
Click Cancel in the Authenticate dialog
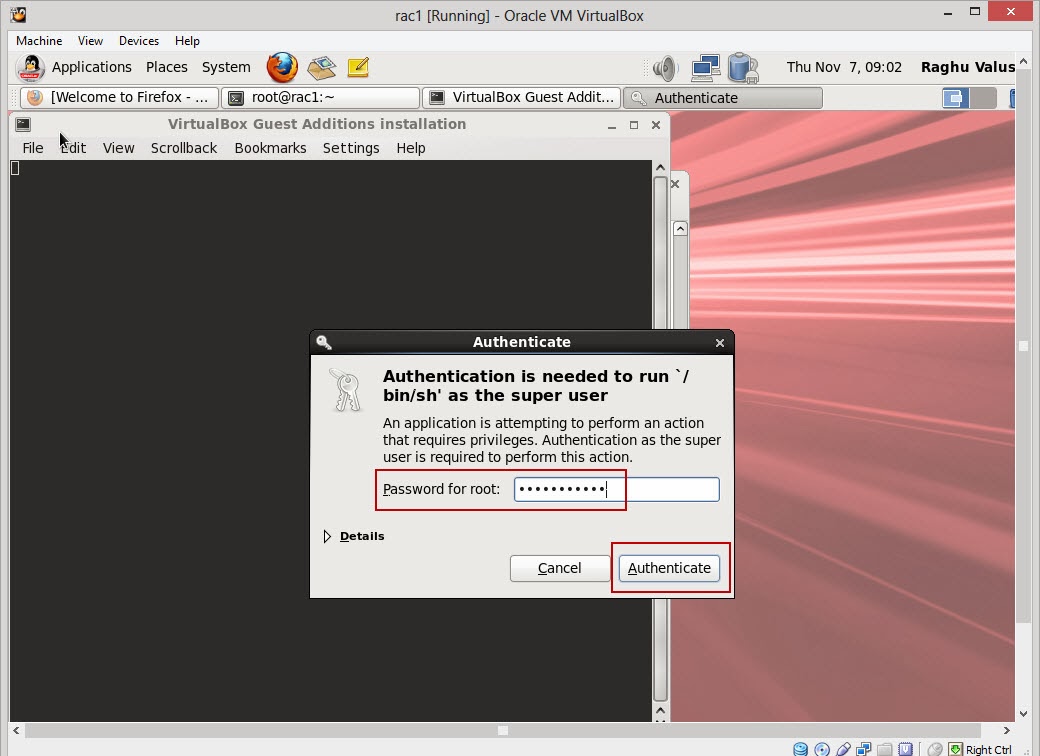click(x=559, y=568)
